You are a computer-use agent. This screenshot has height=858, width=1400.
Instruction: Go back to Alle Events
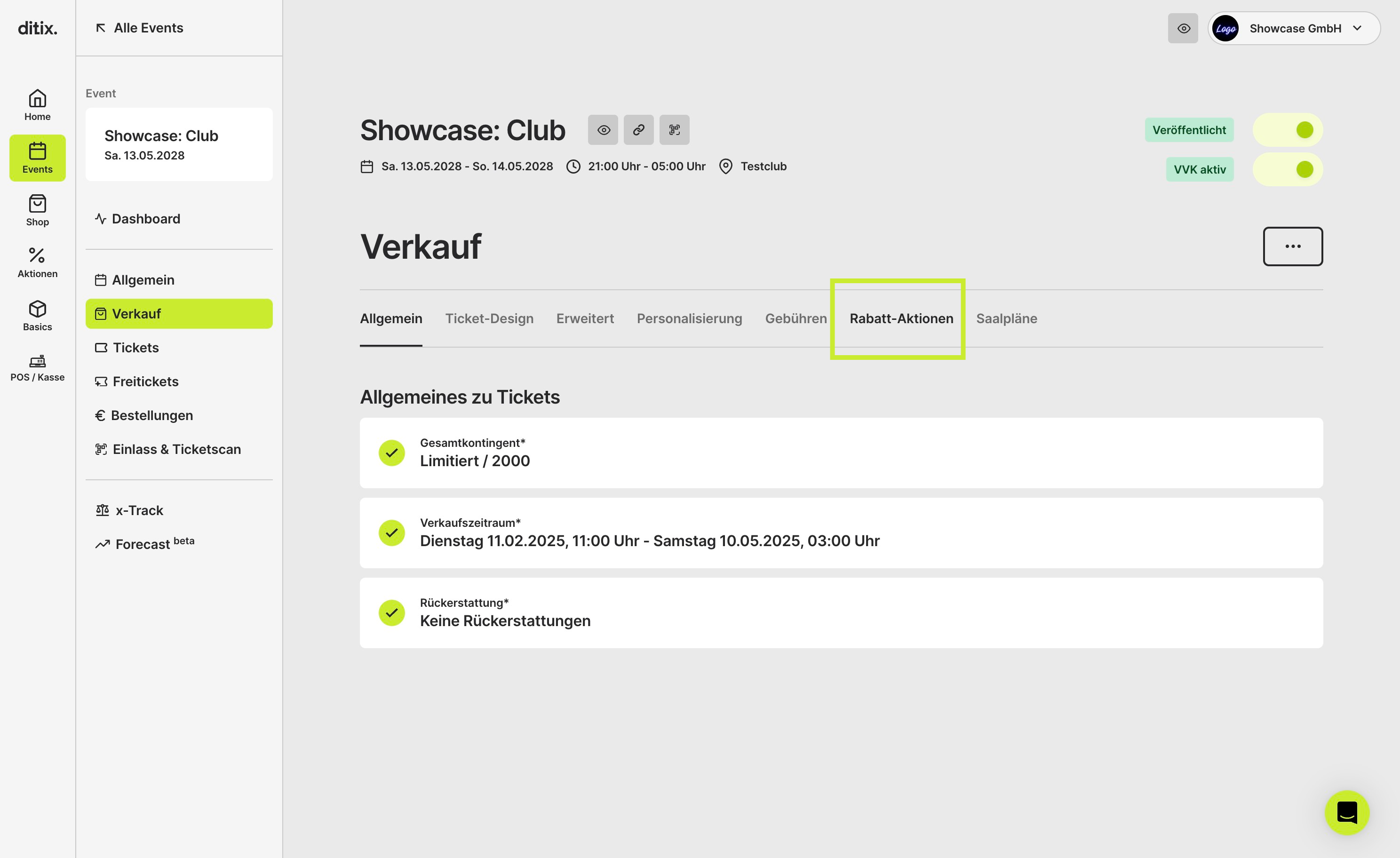pos(140,28)
